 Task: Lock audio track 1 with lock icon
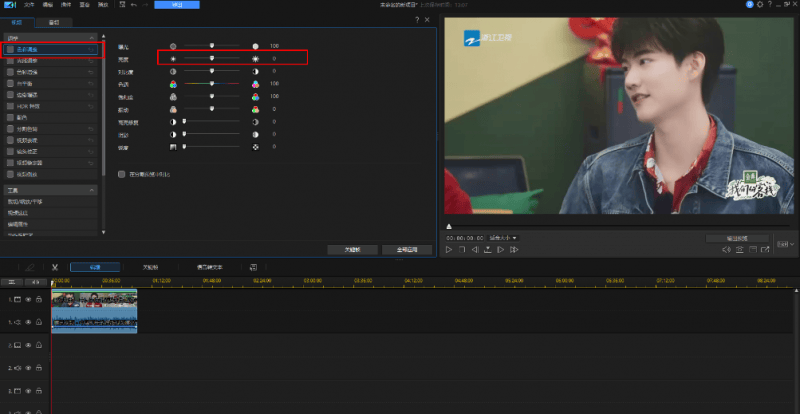coord(38,322)
